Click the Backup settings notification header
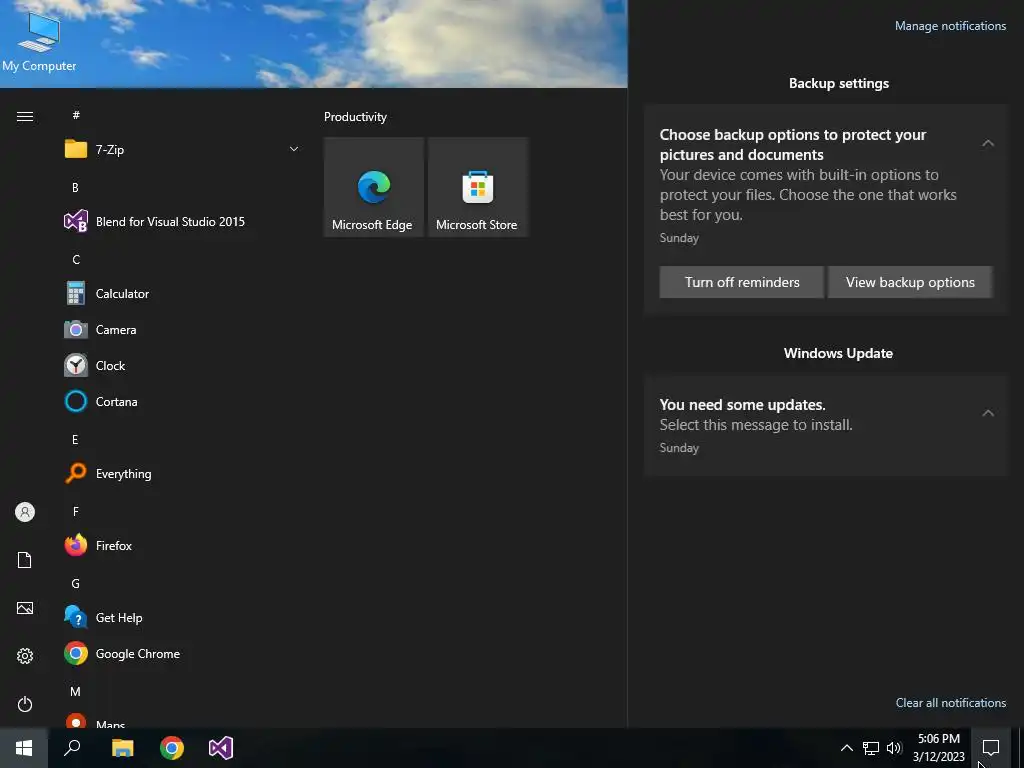This screenshot has height=768, width=1024. click(x=839, y=84)
